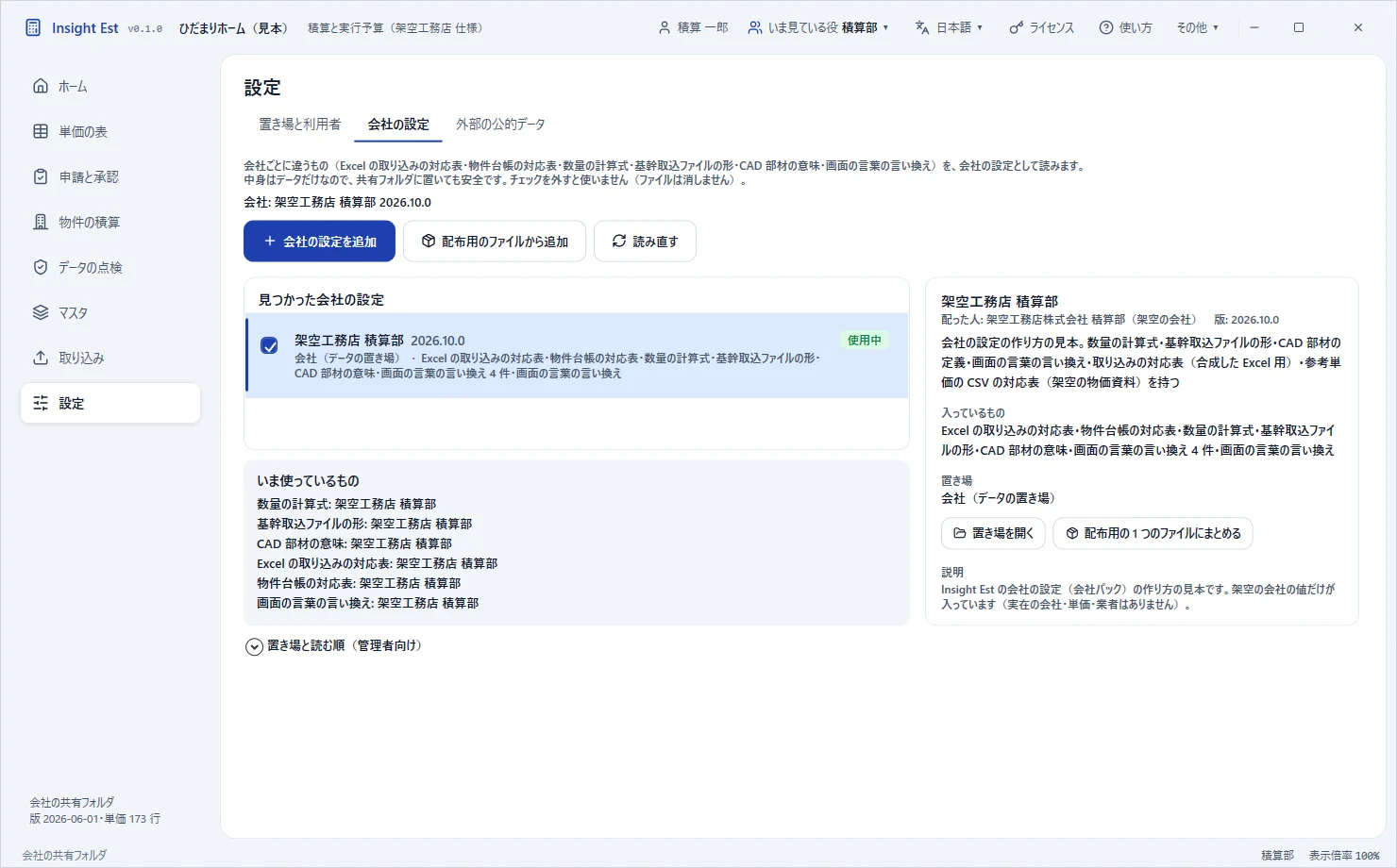
Task: Switch to the 外部の公的データ tab
Action: click(x=500, y=124)
